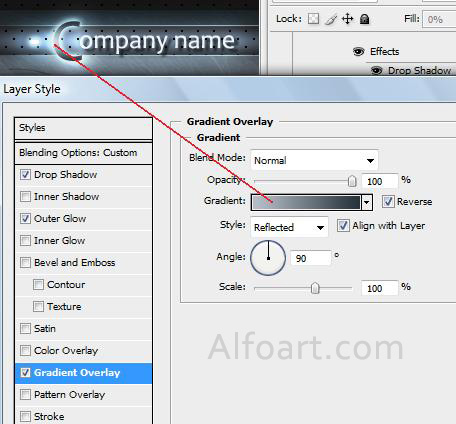This screenshot has width=456, height=424.
Task: Open the Styles presets section
Action: pos(83,128)
